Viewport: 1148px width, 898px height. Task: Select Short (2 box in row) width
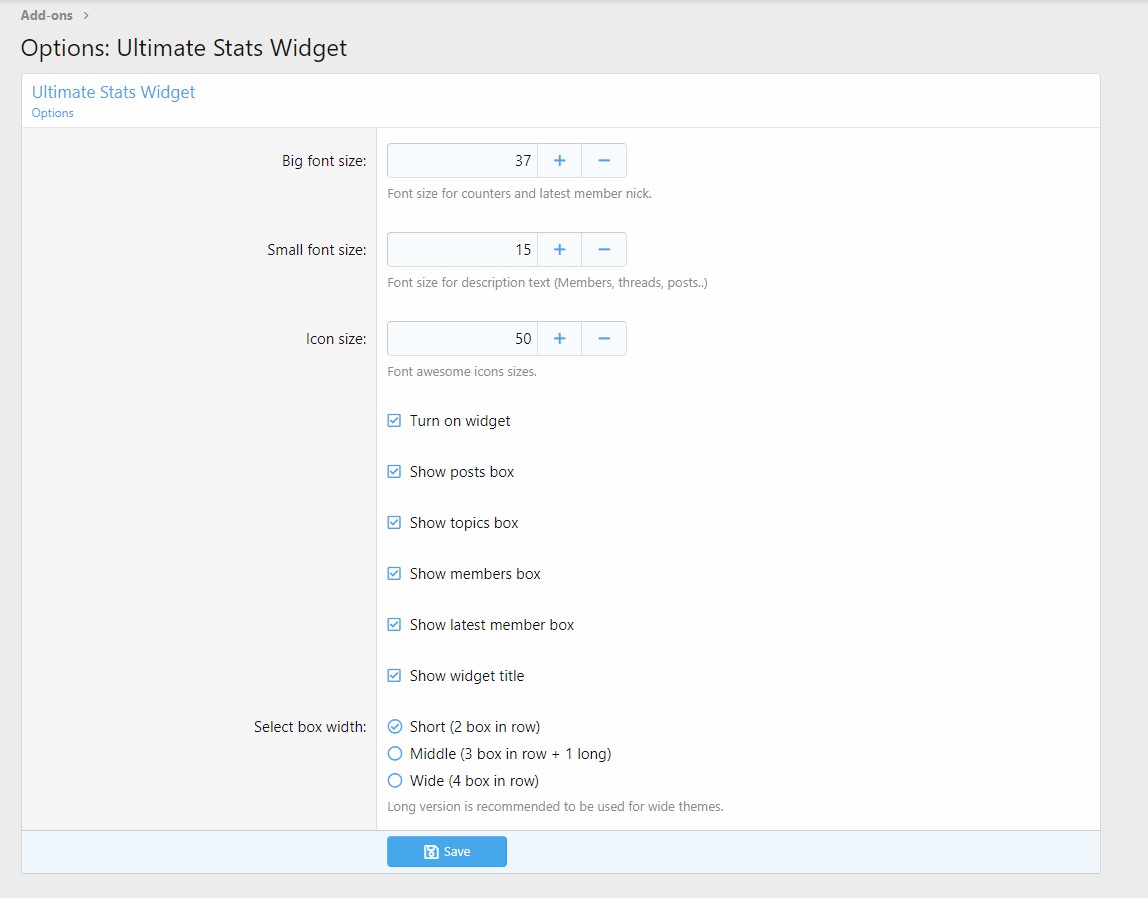394,727
